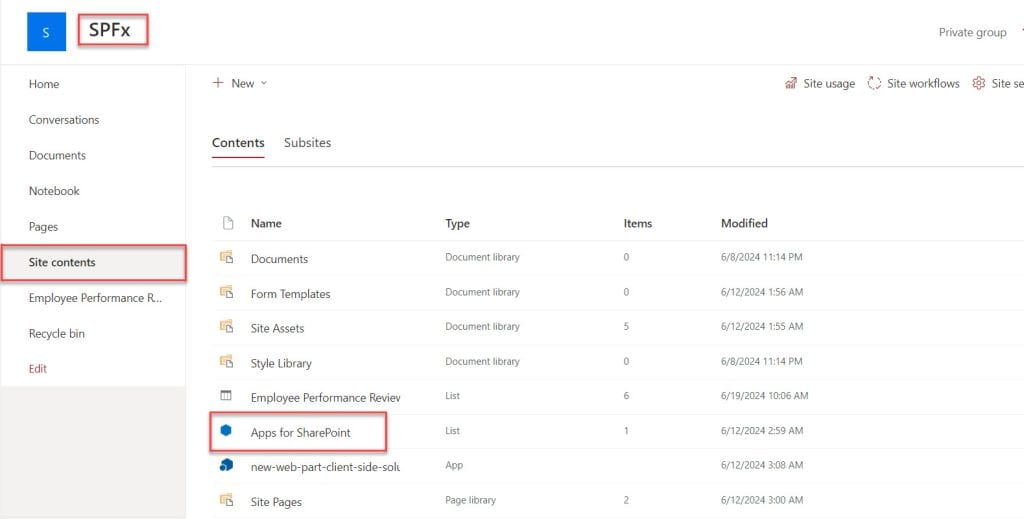Open the Form Templates library link
This screenshot has height=519, width=1024.
point(291,294)
